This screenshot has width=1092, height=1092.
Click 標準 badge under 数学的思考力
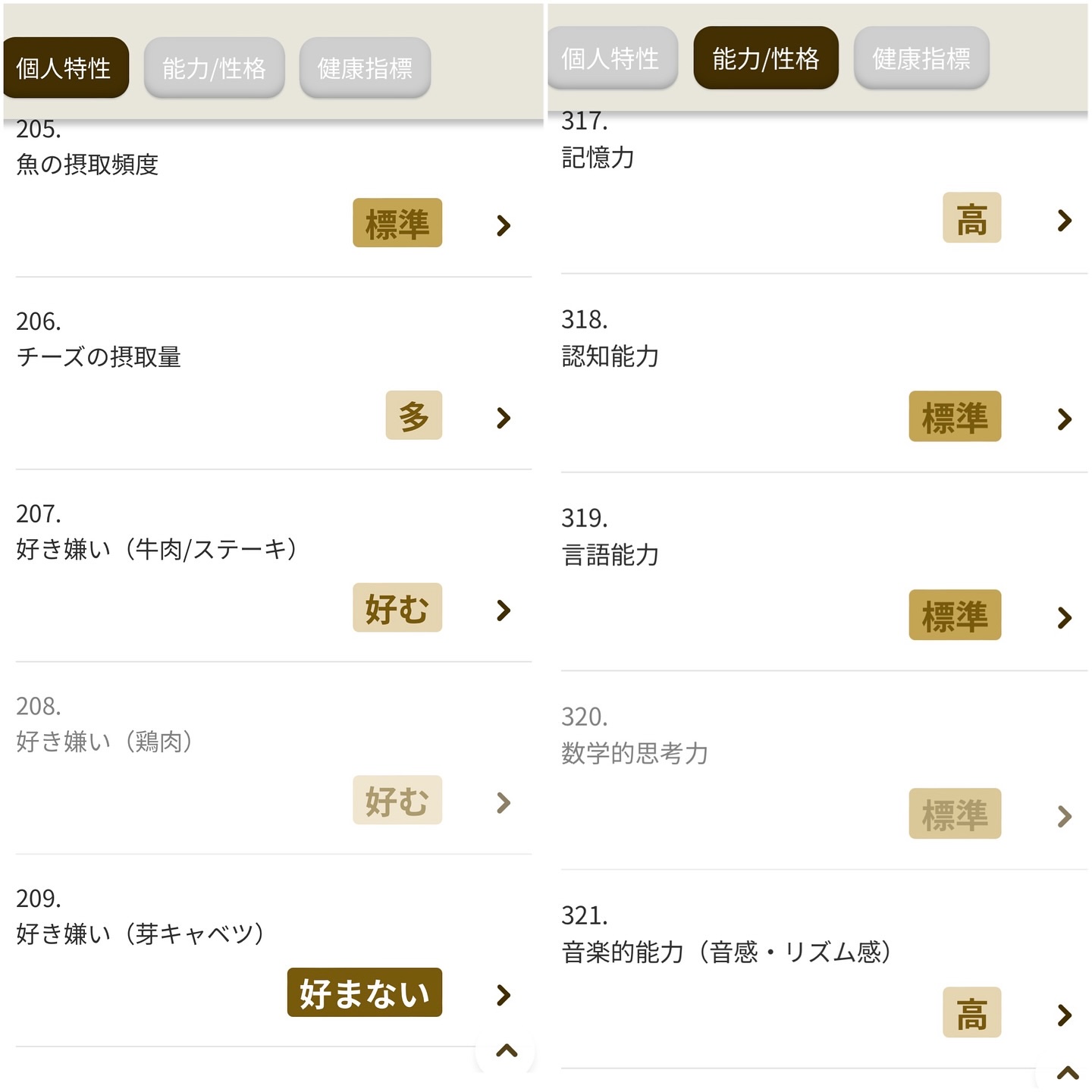coord(955,814)
